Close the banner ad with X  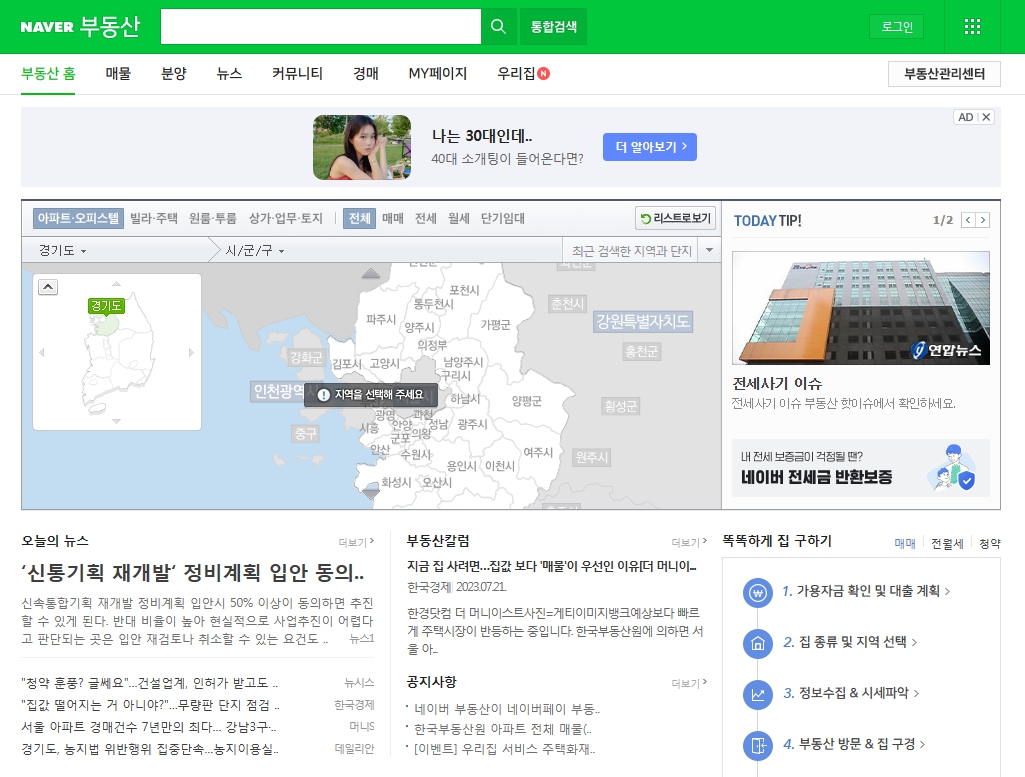click(986, 117)
